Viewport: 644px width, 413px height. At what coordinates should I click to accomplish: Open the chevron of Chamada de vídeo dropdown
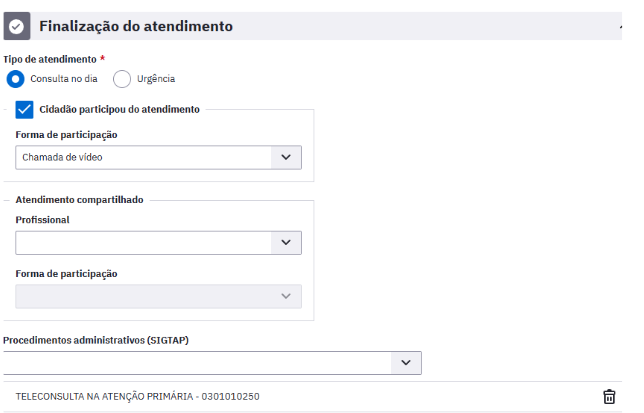pyautogui.click(x=286, y=157)
